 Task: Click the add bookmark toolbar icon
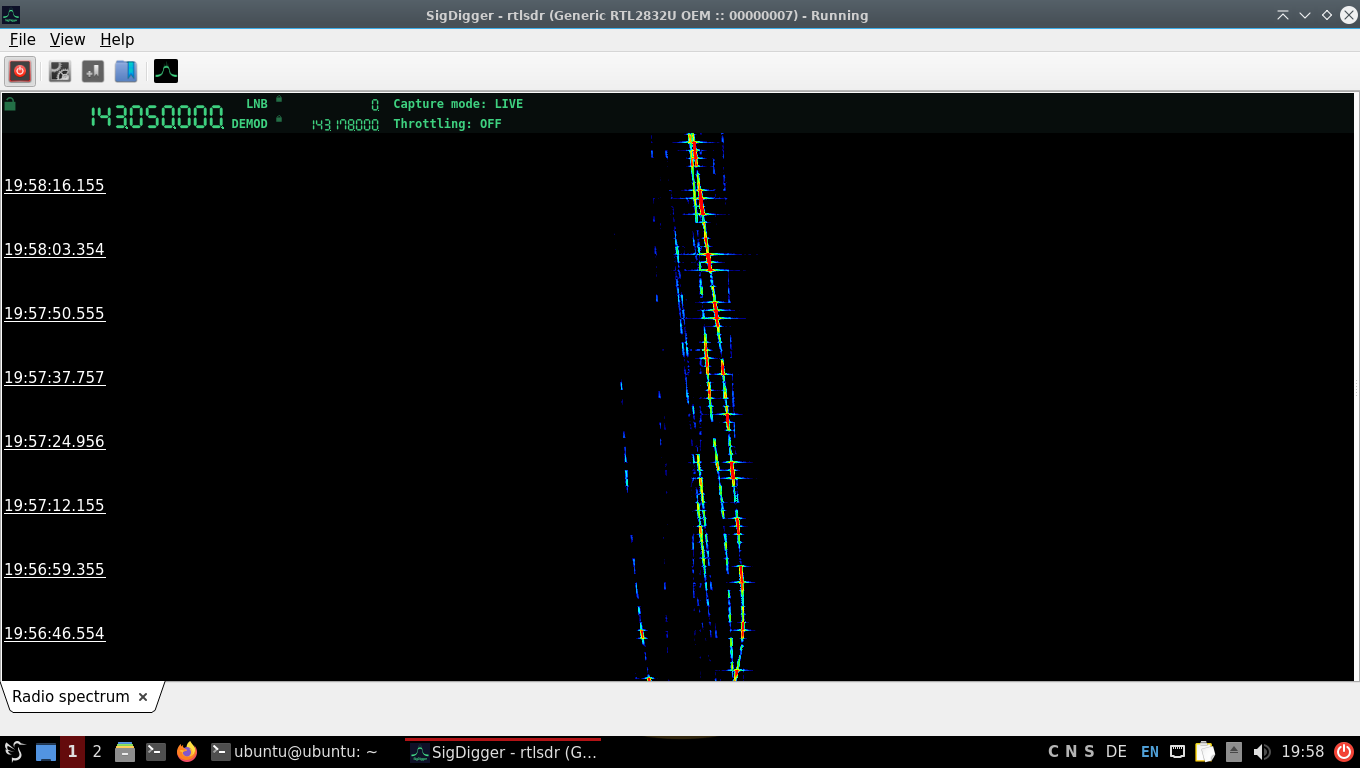93,71
